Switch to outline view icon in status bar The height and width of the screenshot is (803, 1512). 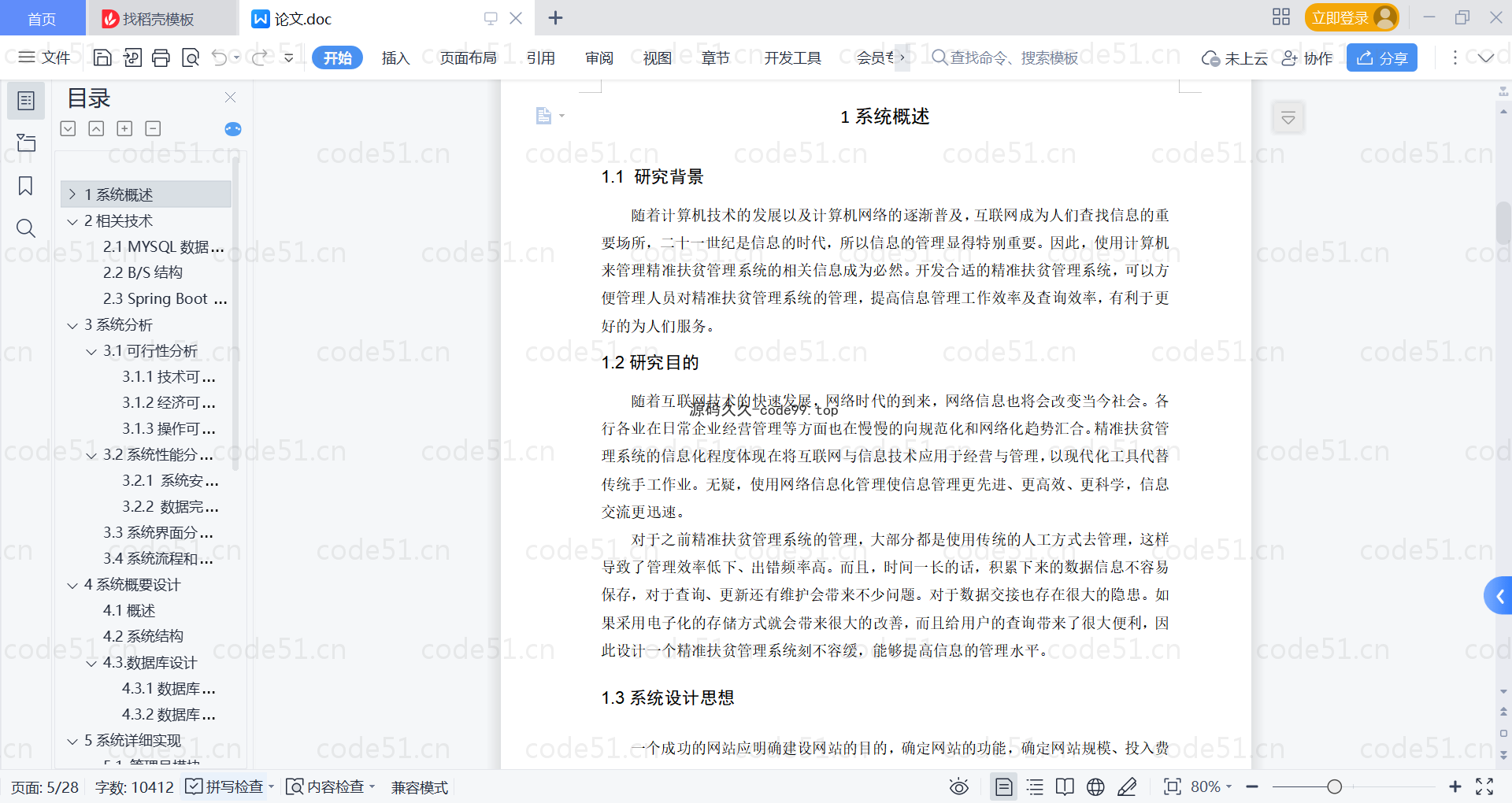coord(1035,786)
